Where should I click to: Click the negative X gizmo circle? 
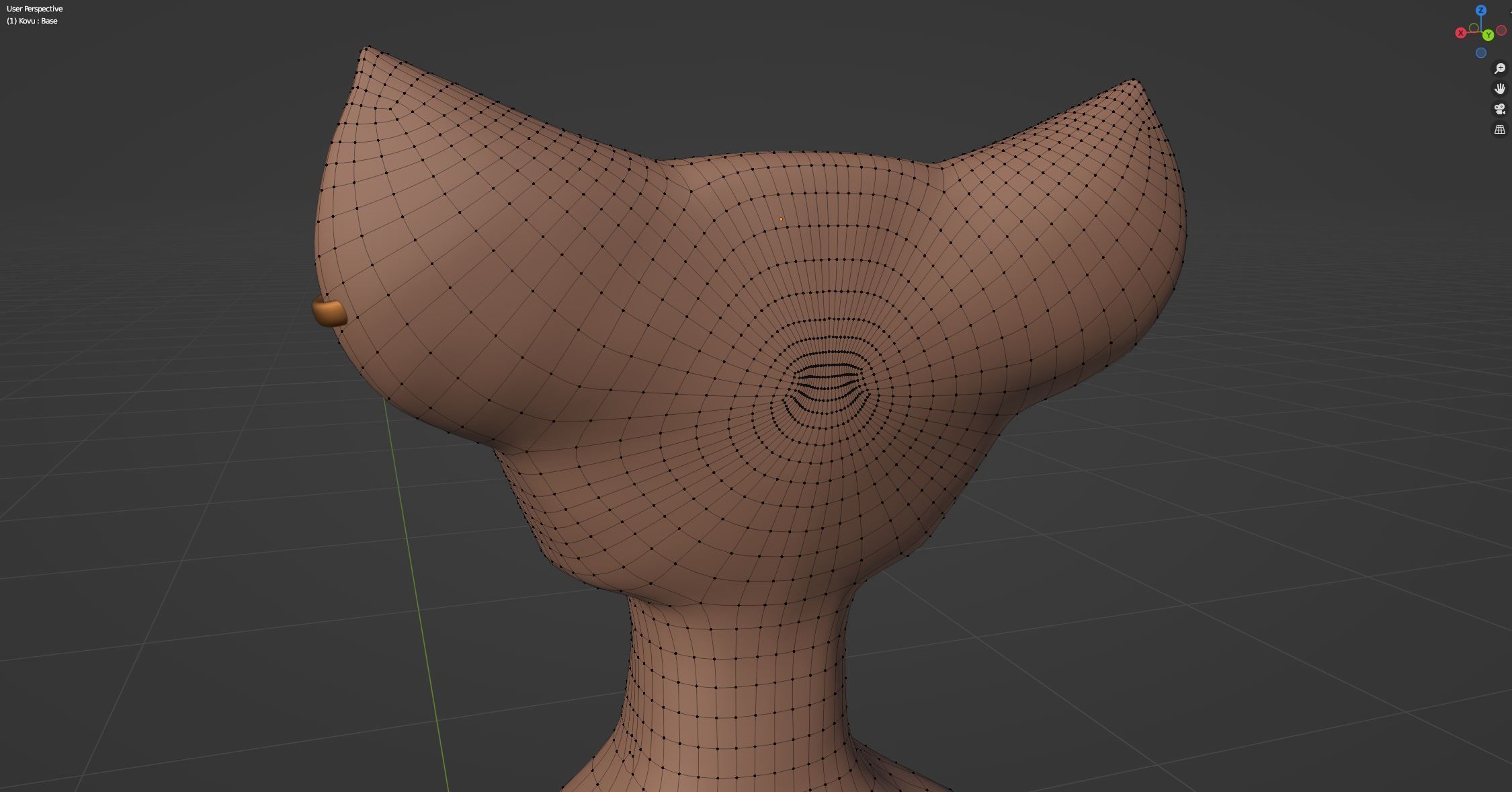coord(1501,30)
